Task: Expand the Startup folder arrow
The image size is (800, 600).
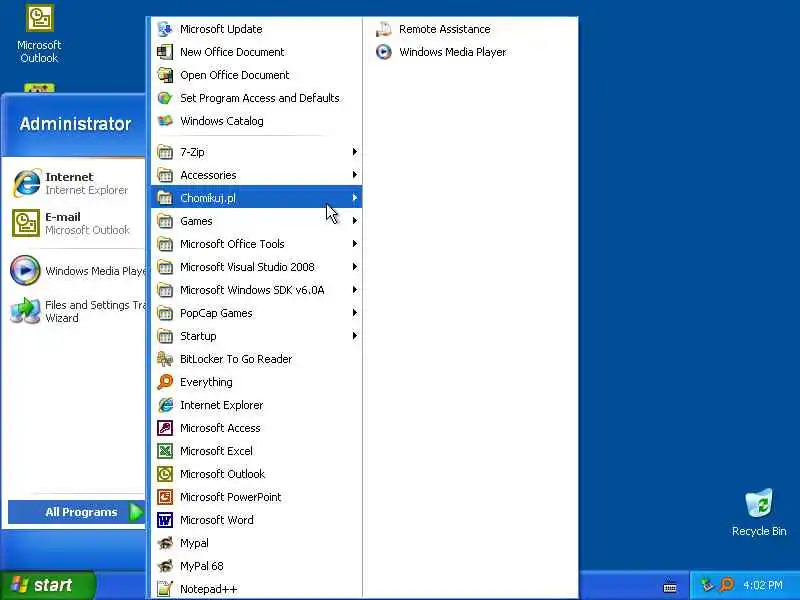Action: tap(355, 336)
